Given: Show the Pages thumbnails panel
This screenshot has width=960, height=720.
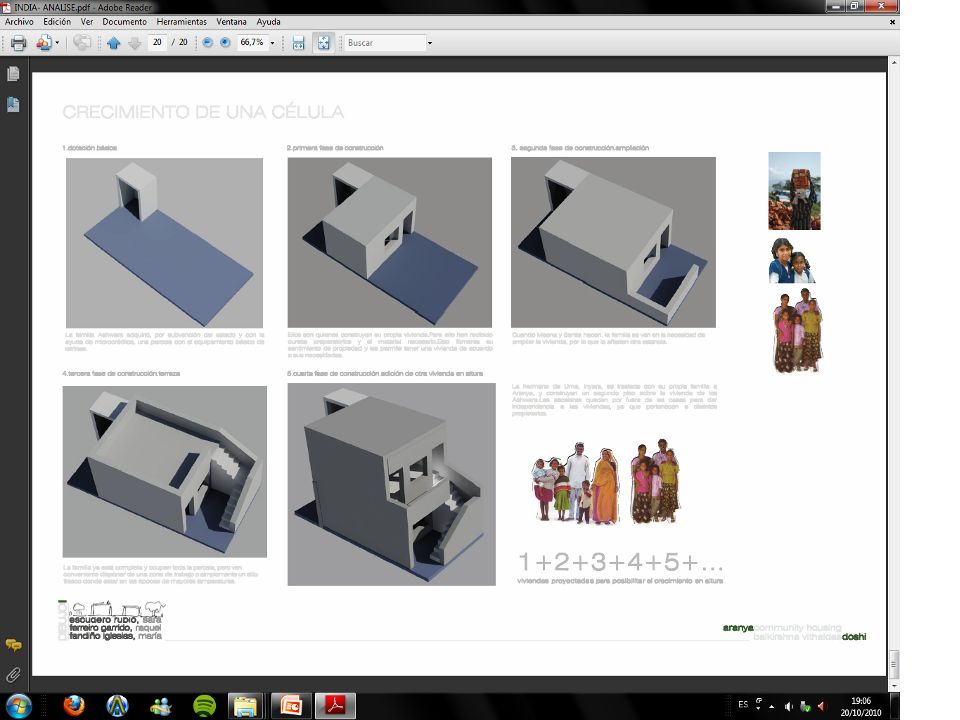Looking at the screenshot, I should coord(13,74).
